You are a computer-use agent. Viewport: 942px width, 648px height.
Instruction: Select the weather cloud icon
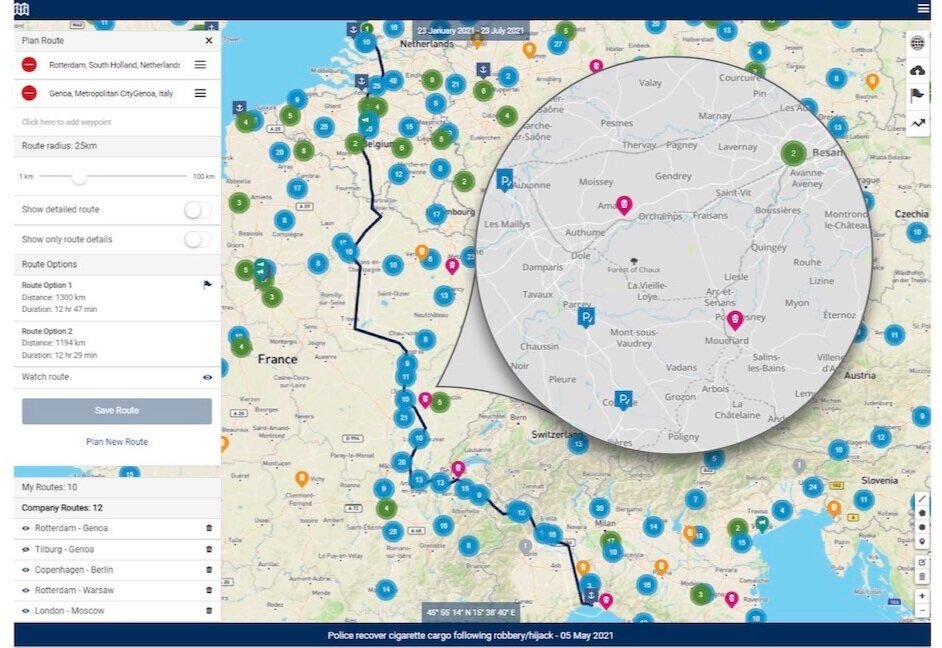click(x=919, y=71)
